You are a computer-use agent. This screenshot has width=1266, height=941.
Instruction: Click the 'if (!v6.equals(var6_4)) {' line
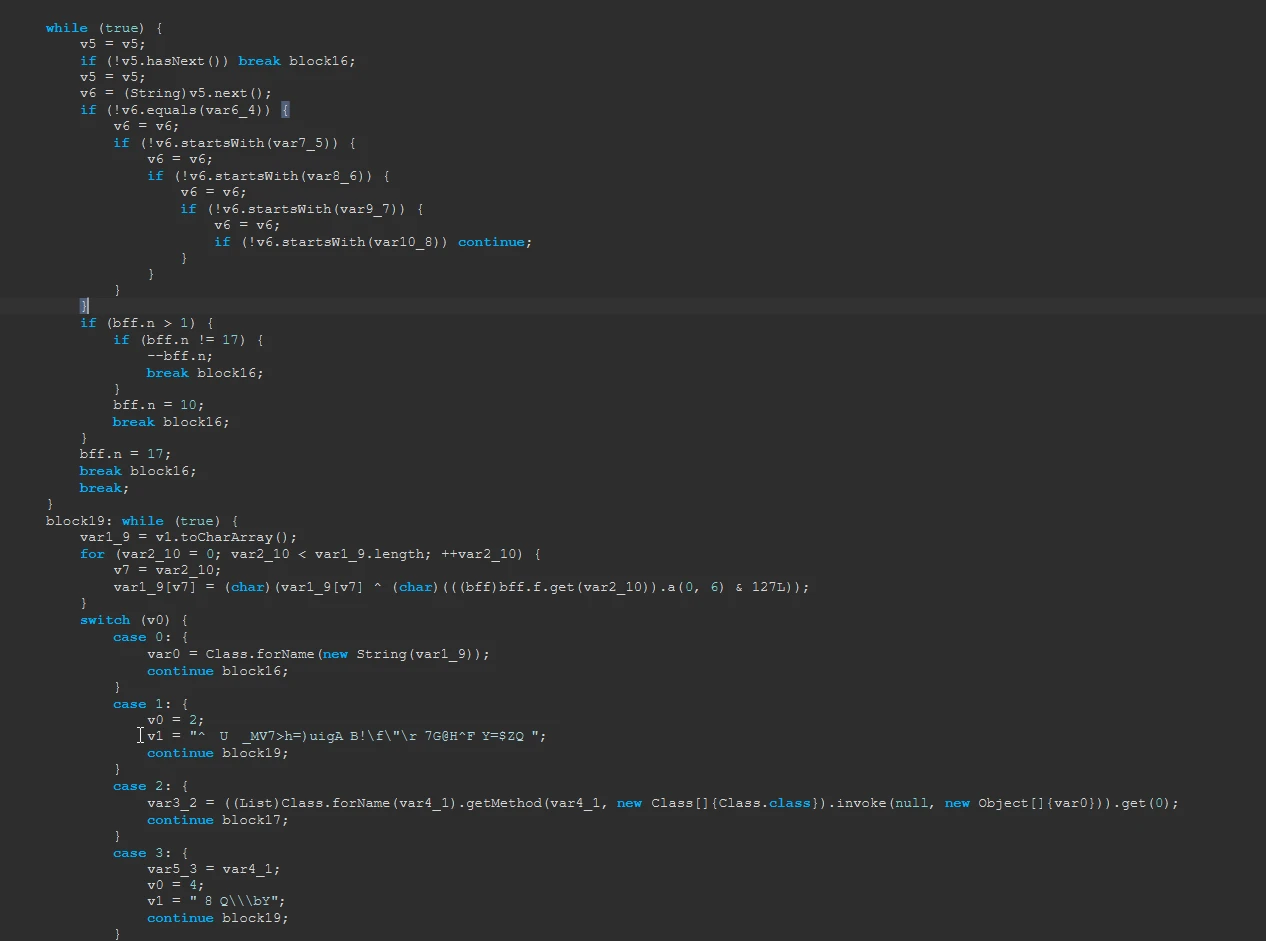click(185, 110)
